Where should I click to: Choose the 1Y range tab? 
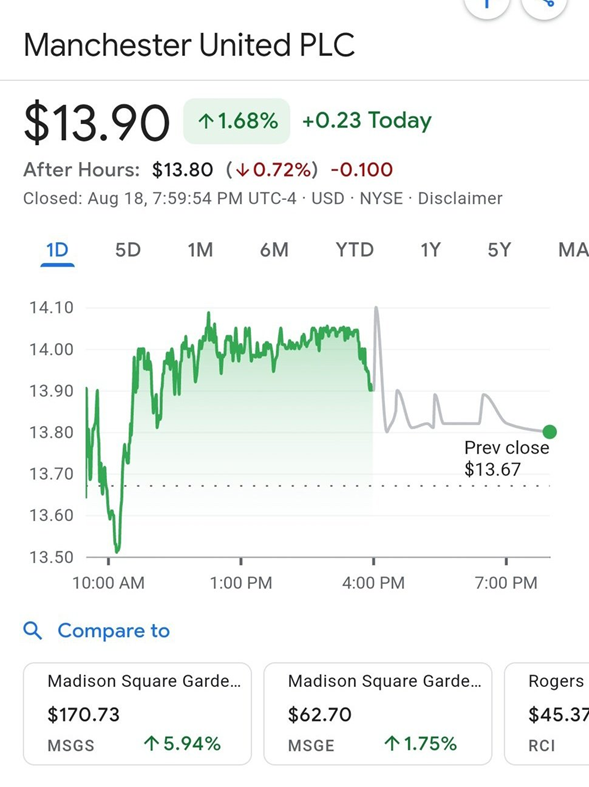click(x=430, y=250)
